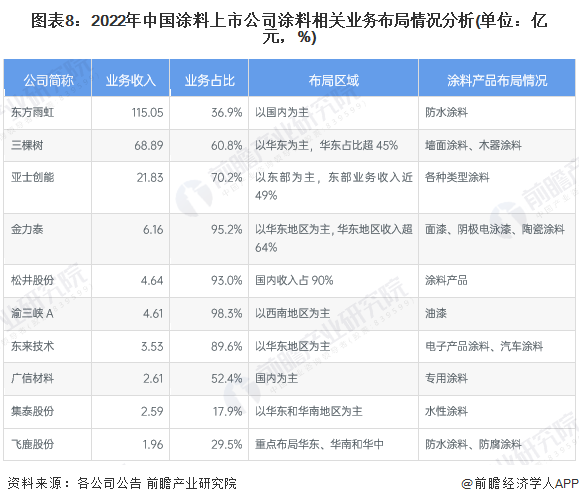
Task: Click the revenue value 21.83
Action: [x=150, y=178]
